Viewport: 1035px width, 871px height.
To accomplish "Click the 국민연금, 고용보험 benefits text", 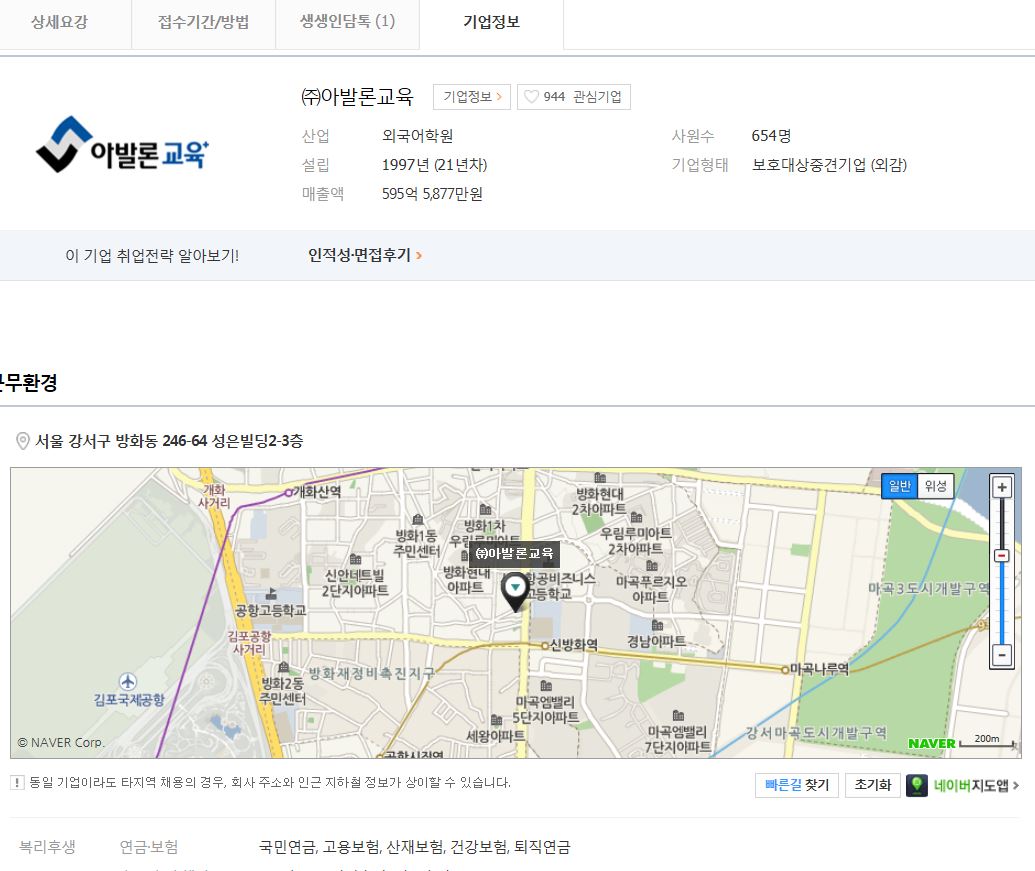I will (x=415, y=847).
